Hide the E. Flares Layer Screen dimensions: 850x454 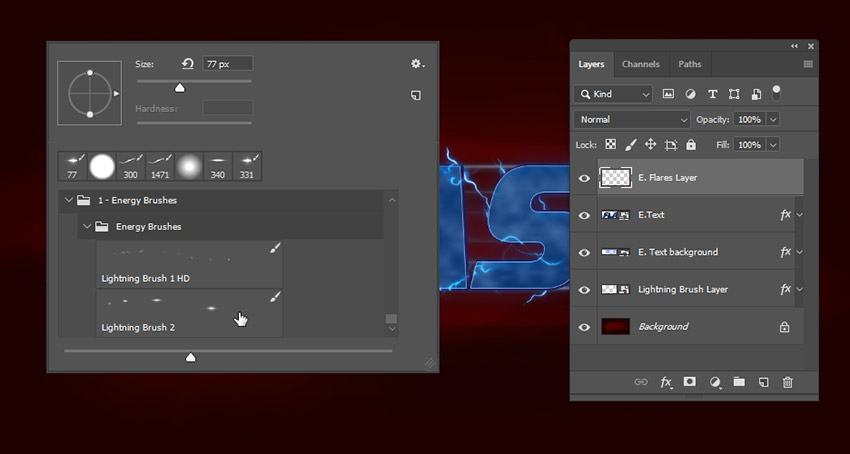(585, 178)
